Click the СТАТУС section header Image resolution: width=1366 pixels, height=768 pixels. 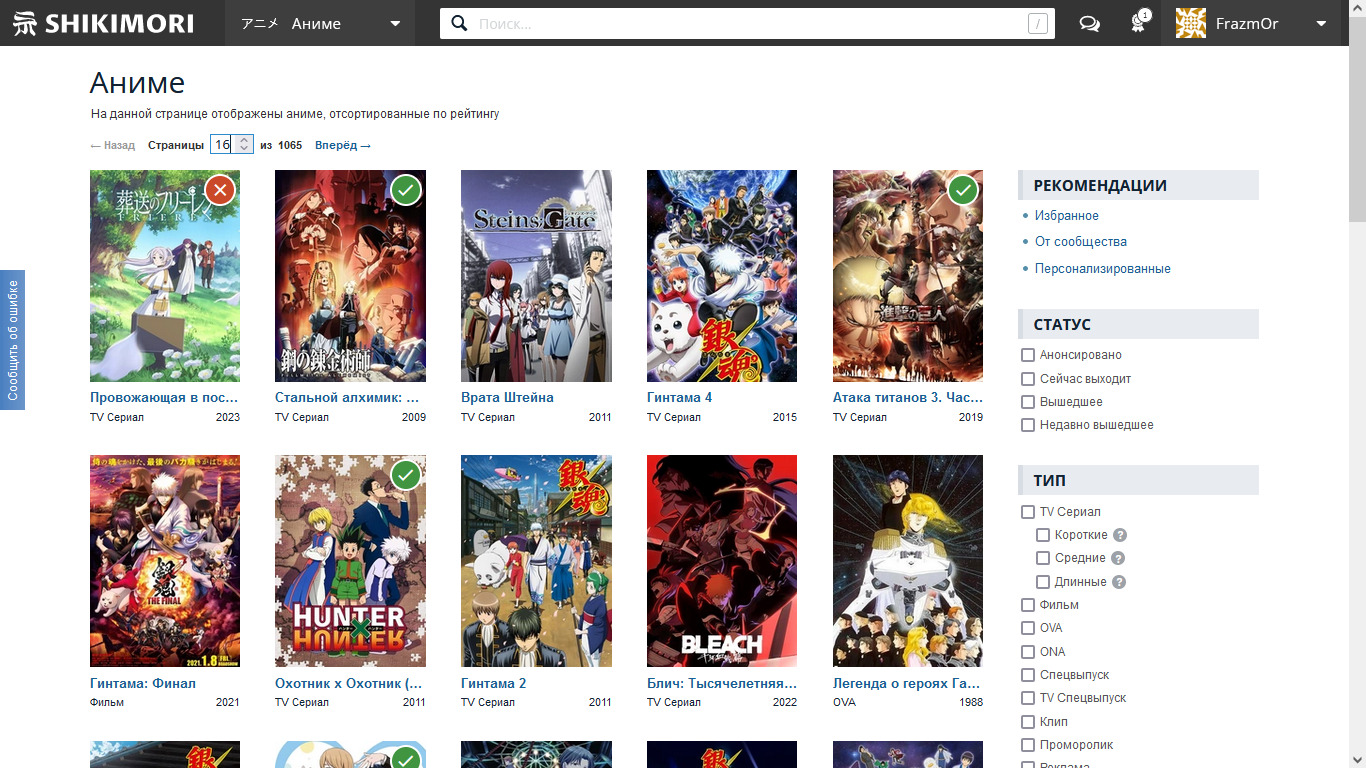tap(1138, 324)
